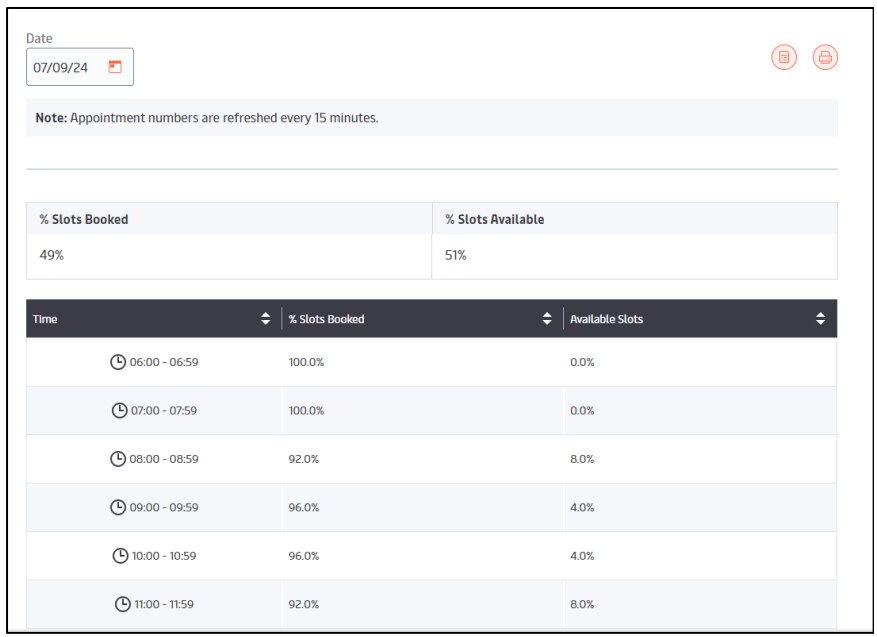The width and height of the screenshot is (877, 637).
Task: Click the clock icon for 10:00 - 10:59
Action: [120, 556]
